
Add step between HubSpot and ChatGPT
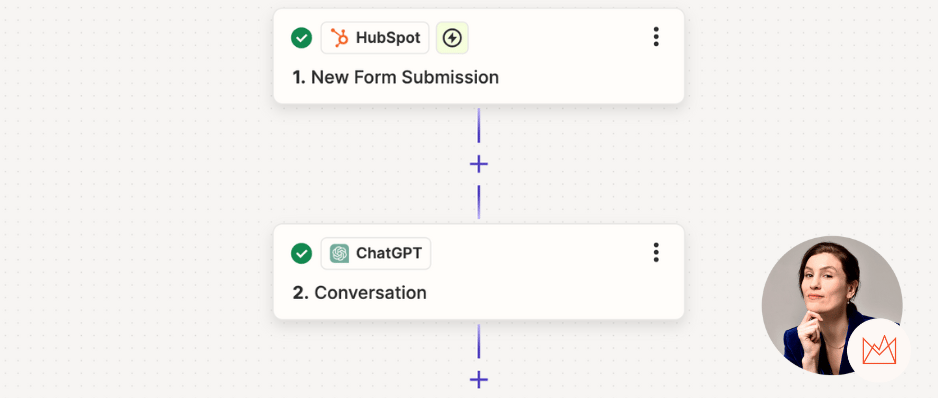479,164
